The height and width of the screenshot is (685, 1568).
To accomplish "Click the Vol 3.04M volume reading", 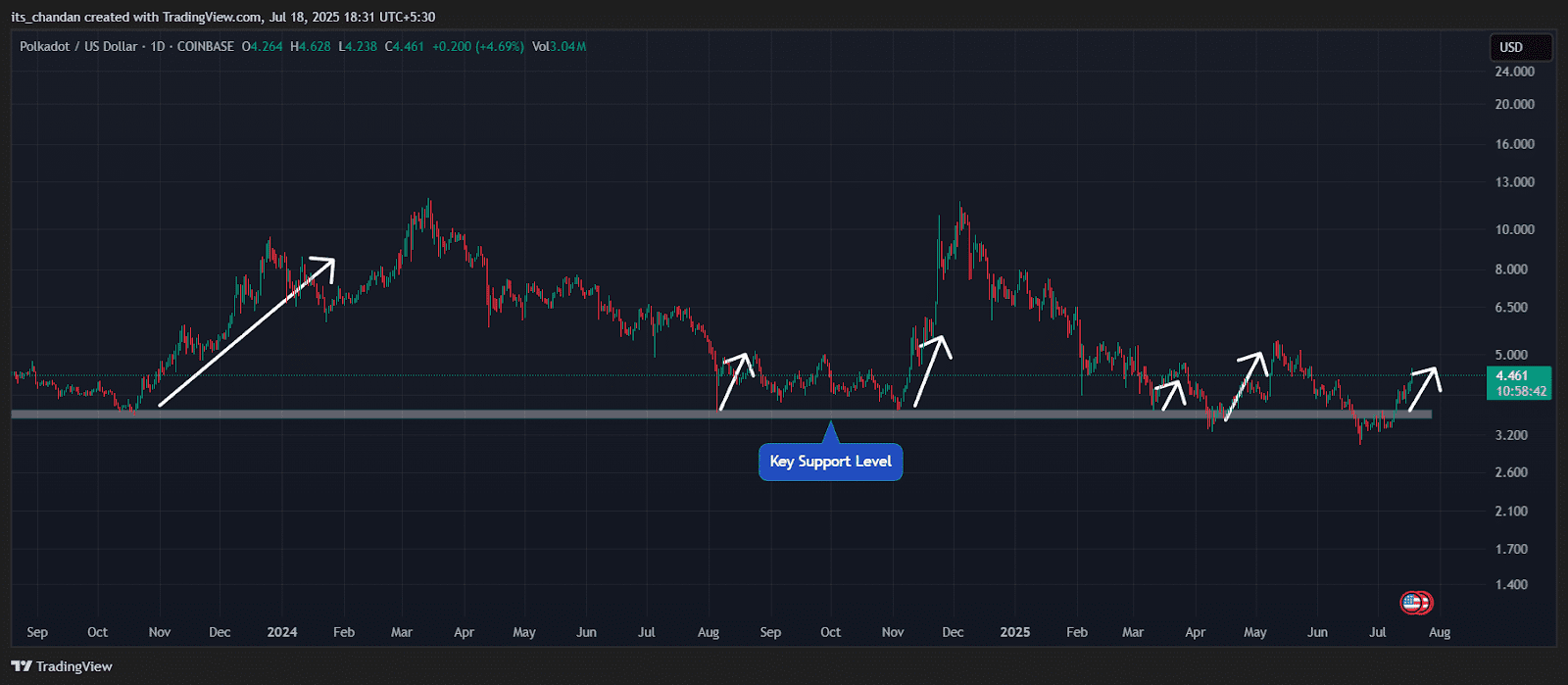I will [x=559, y=46].
